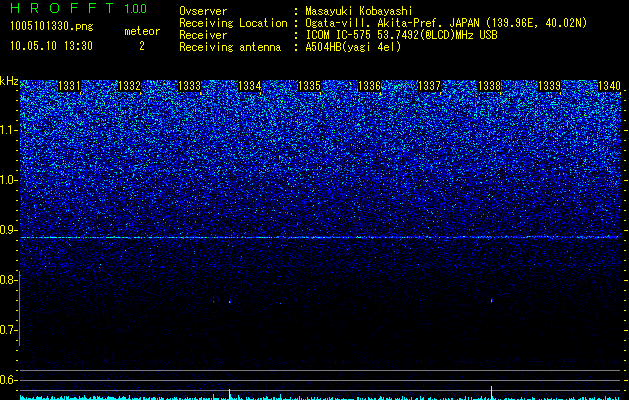Click the horizontal carrier line near 0.88 kHz

320,238
